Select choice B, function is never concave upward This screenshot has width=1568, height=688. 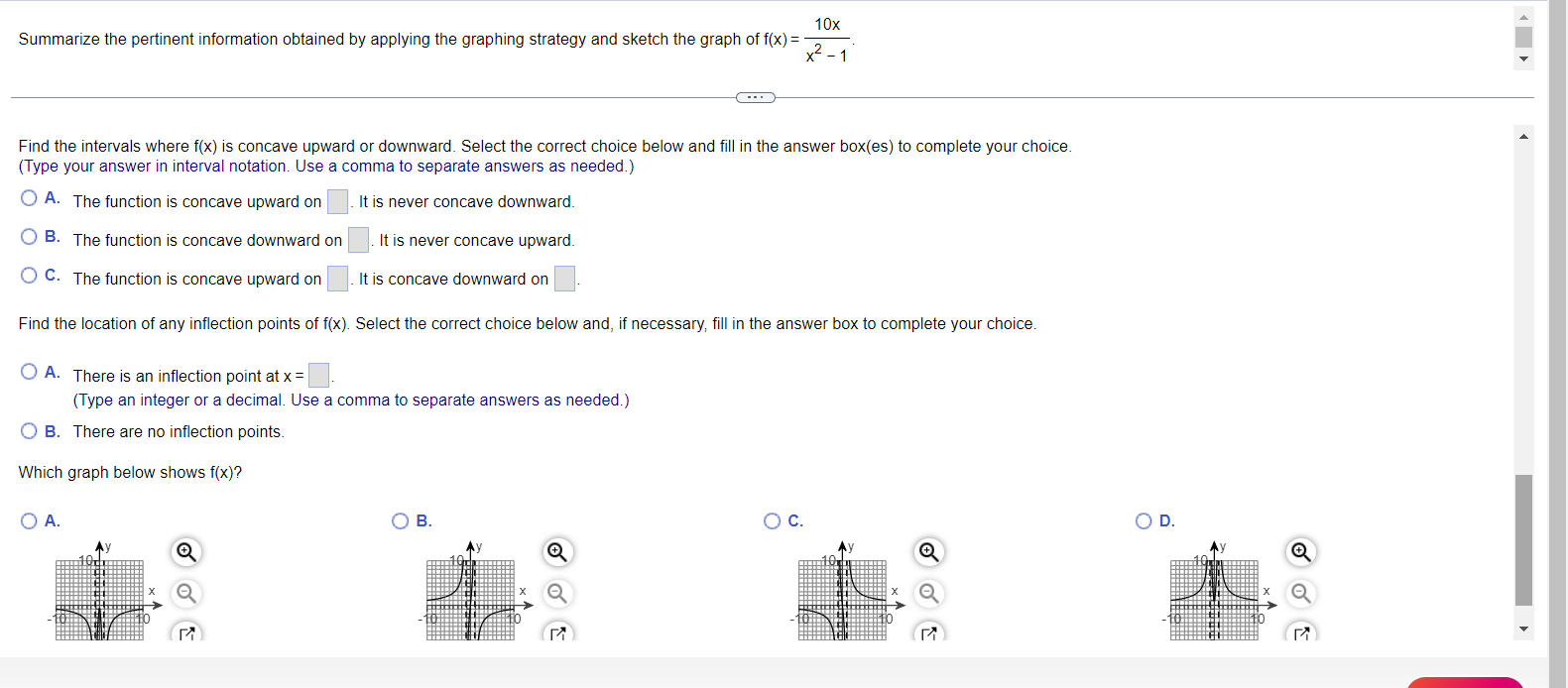[x=29, y=236]
